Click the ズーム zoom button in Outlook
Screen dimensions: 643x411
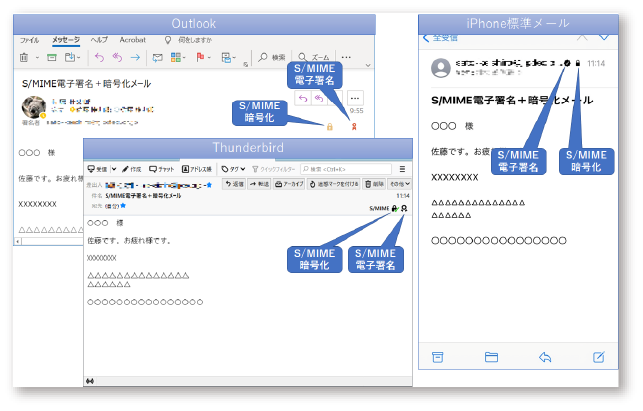point(314,57)
